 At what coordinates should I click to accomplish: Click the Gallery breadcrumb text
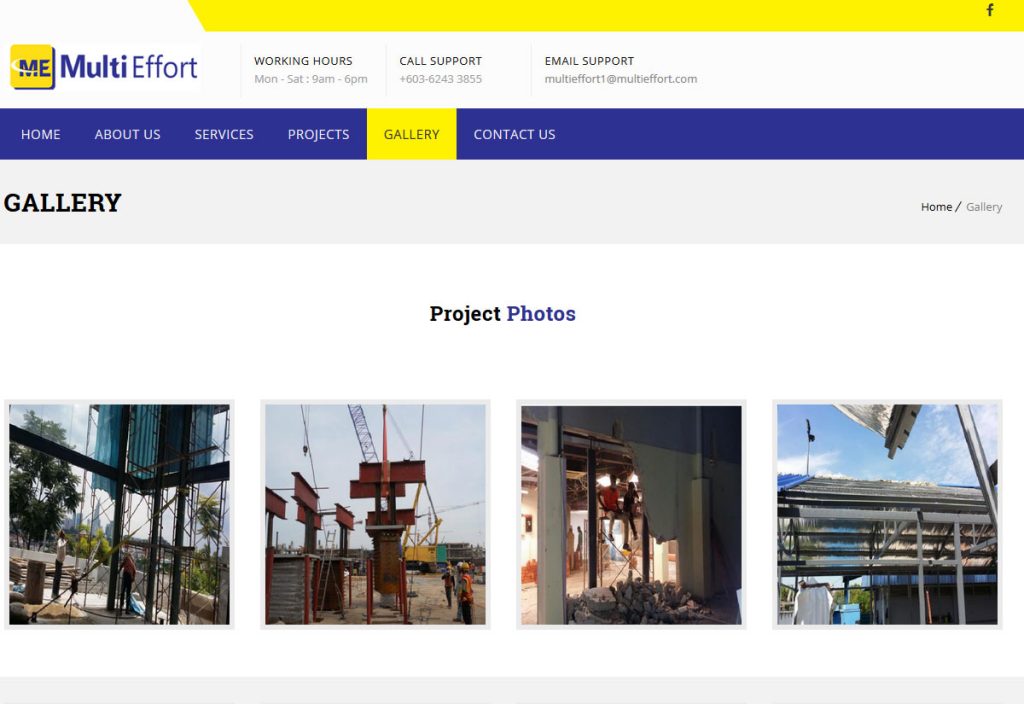984,207
